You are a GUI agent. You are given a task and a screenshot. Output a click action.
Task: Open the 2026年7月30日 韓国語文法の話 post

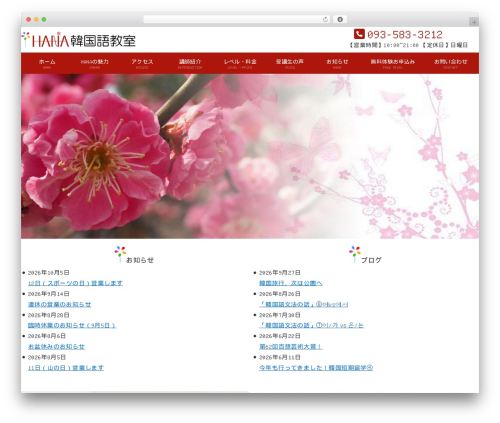[311, 325]
